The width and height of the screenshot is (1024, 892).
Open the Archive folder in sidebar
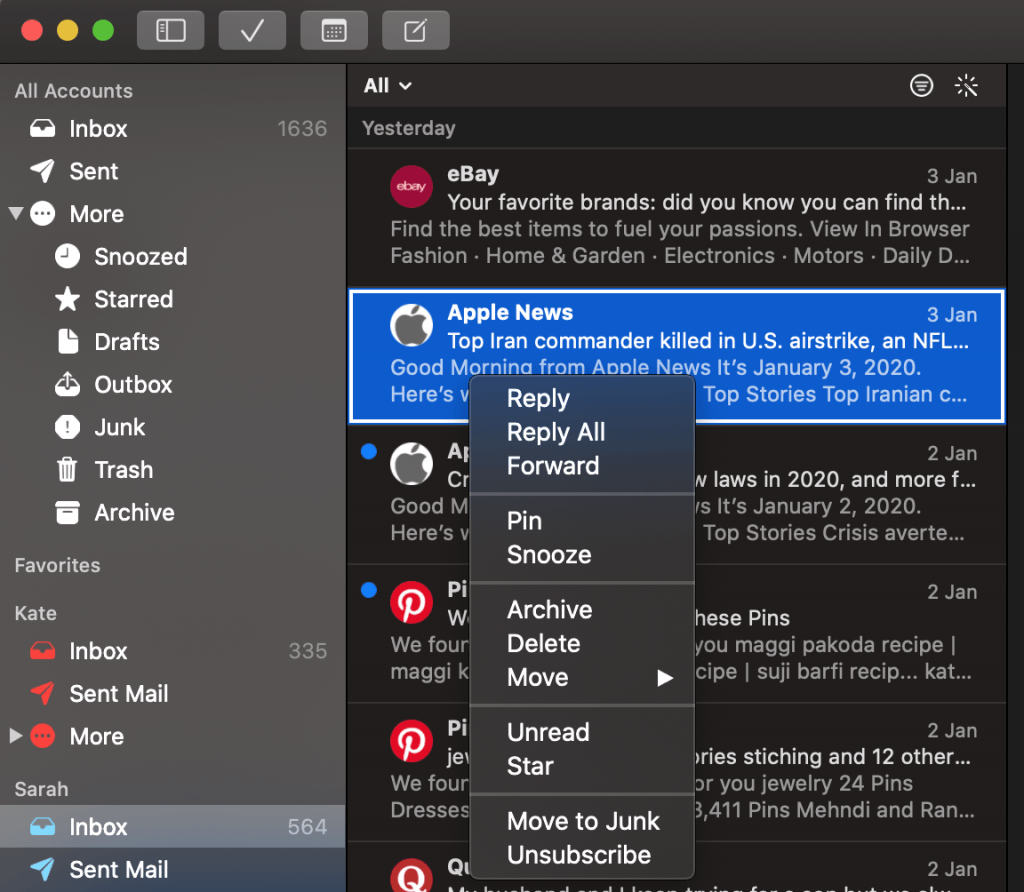click(x=173, y=513)
